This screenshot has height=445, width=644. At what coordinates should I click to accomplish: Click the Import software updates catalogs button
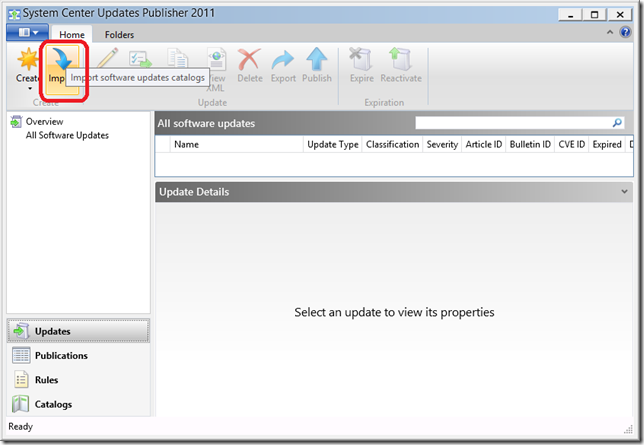(62, 70)
